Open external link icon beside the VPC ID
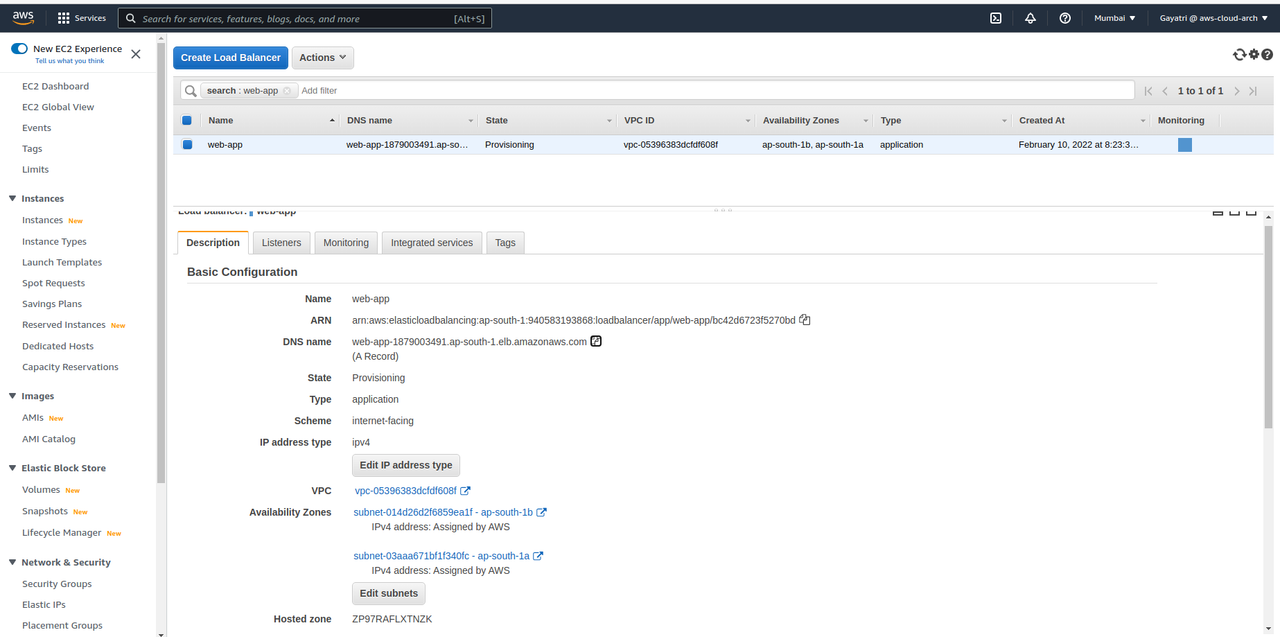 click(x=465, y=491)
